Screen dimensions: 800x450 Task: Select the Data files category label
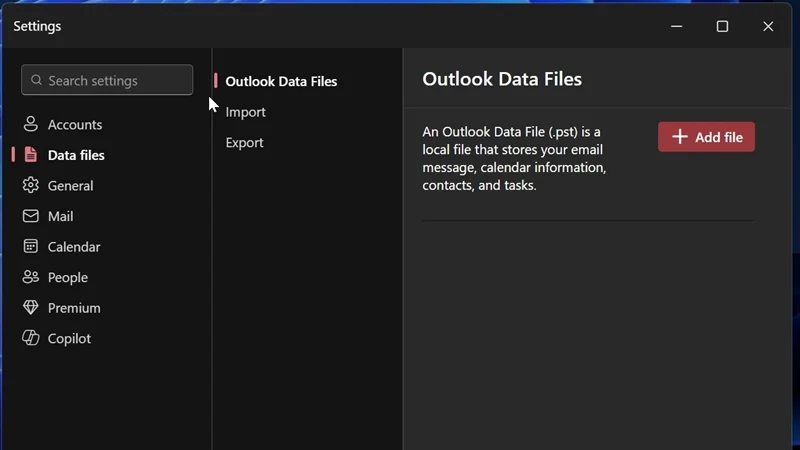(x=76, y=155)
